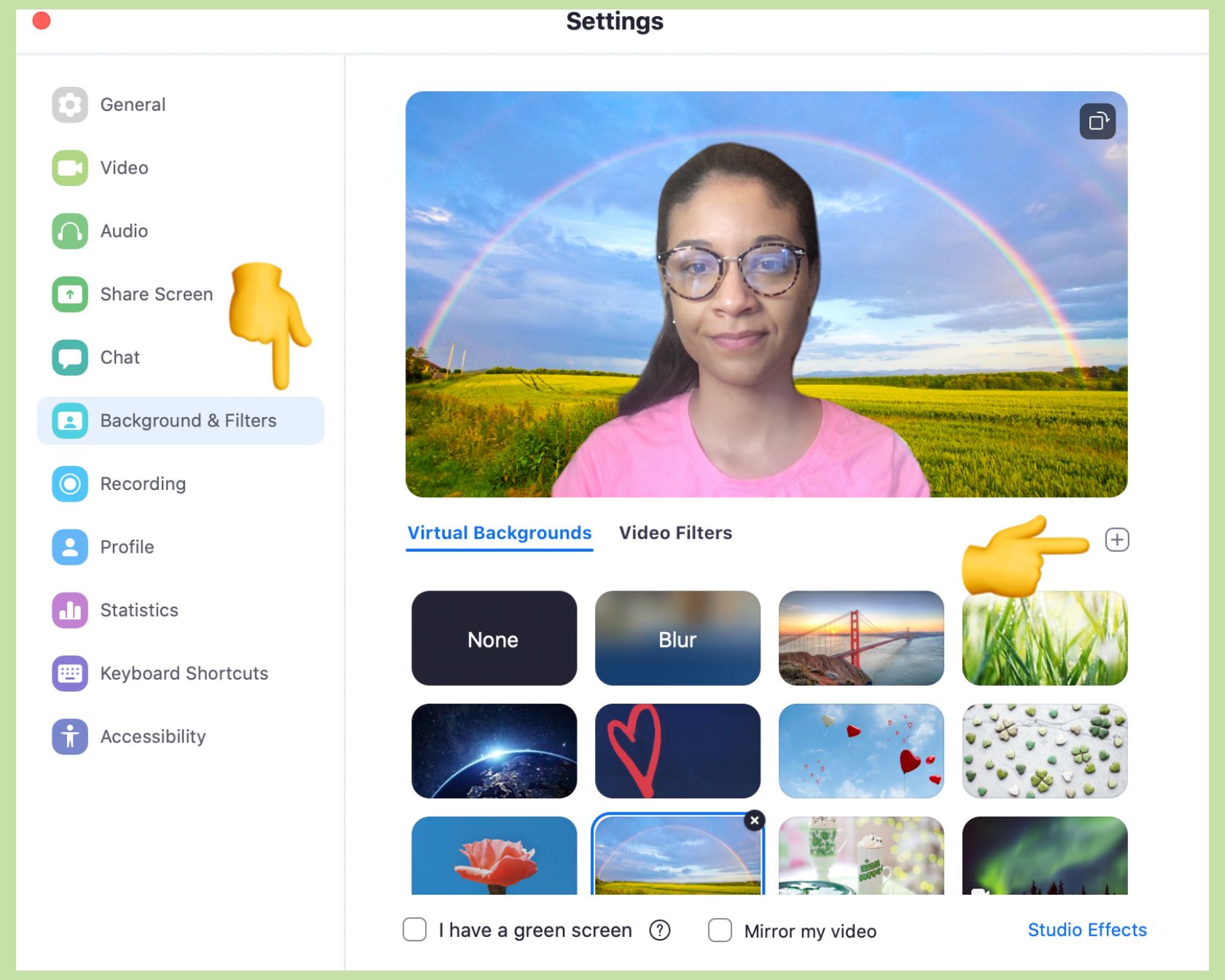Open Recording settings icon
This screenshot has height=980, width=1225.
coord(70,484)
